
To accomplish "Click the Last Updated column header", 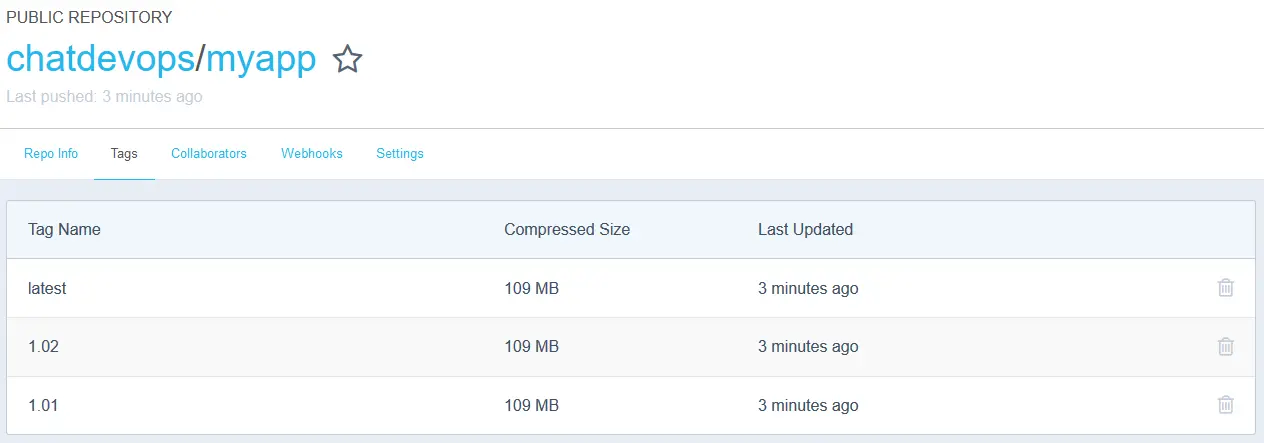I will click(805, 229).
